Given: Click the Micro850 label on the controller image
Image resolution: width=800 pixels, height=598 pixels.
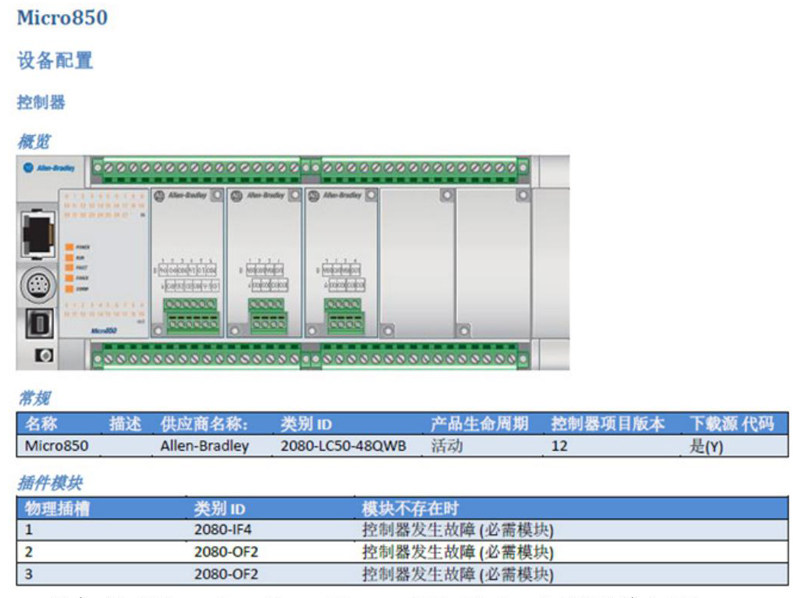Looking at the screenshot, I should point(104,331).
